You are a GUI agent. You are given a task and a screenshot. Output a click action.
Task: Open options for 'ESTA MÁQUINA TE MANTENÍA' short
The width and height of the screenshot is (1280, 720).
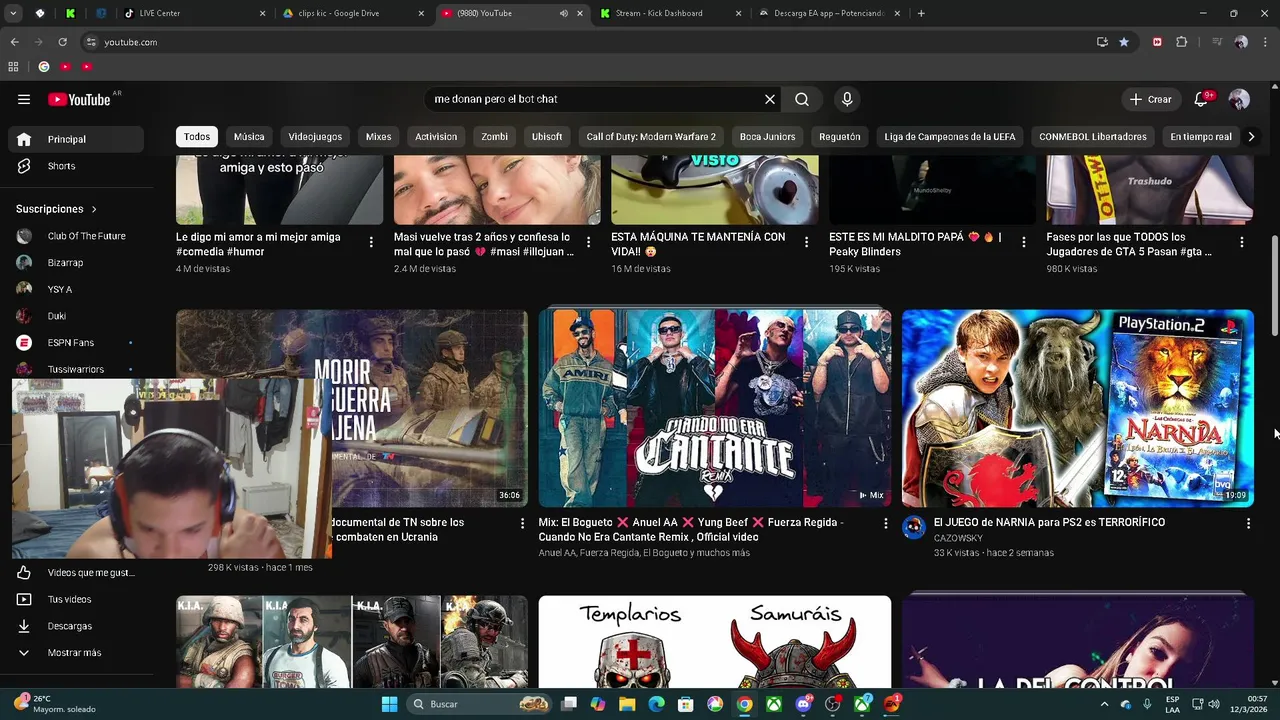[x=806, y=242]
